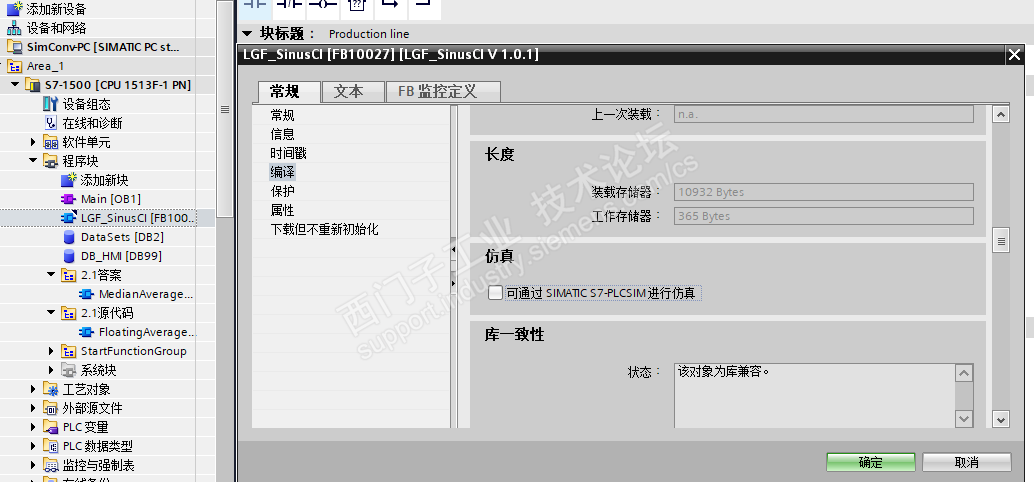Click the properties pane scrollbar thumb
The height and width of the screenshot is (482, 1034).
[1001, 242]
